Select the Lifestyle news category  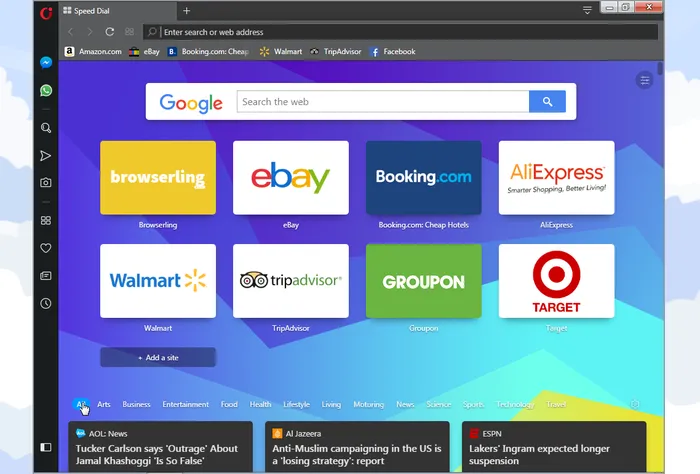[x=296, y=404]
